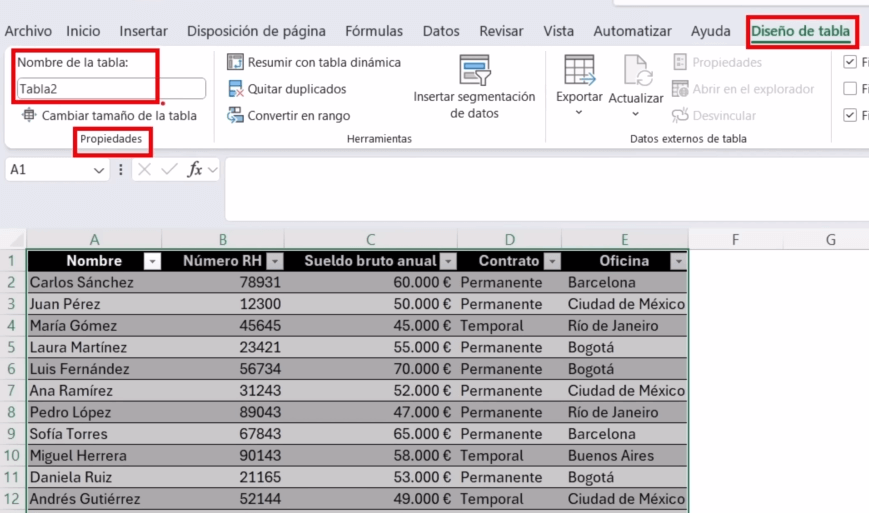Click the disabled Desvincular button
This screenshot has width=869, height=513.
point(714,115)
